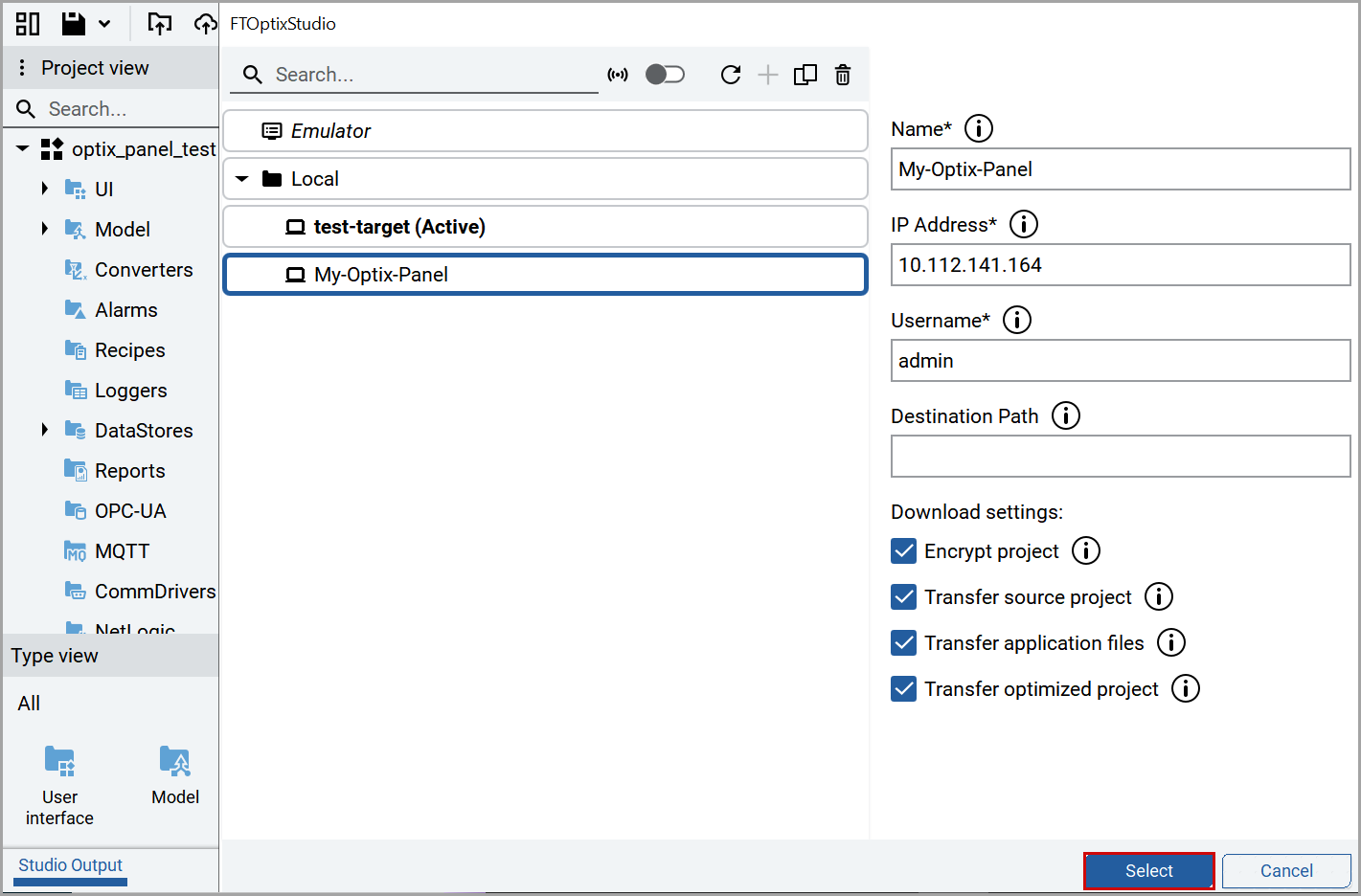Expand the Model folder
The height and width of the screenshot is (896, 1361).
tap(45, 229)
